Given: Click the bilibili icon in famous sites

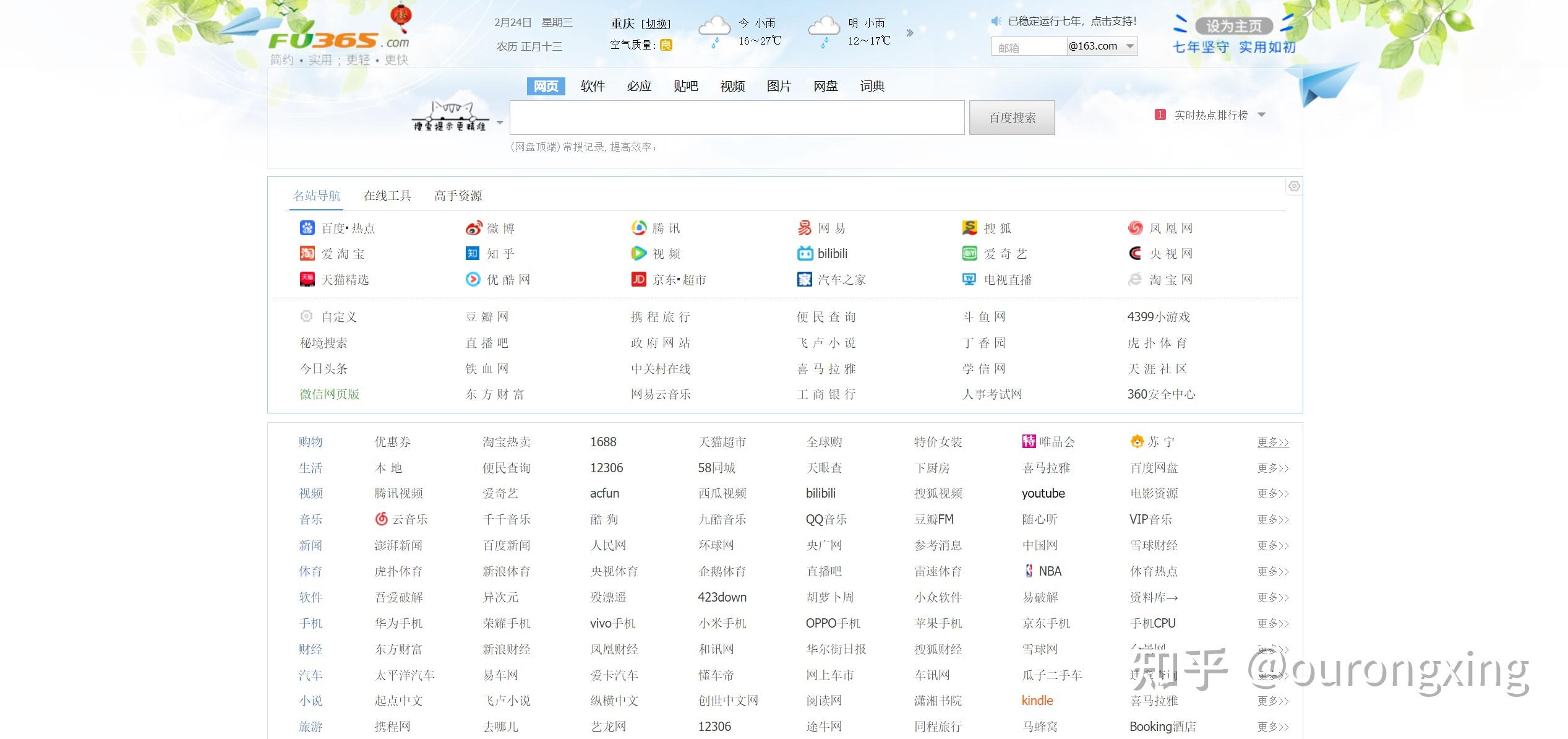Looking at the screenshot, I should point(805,253).
